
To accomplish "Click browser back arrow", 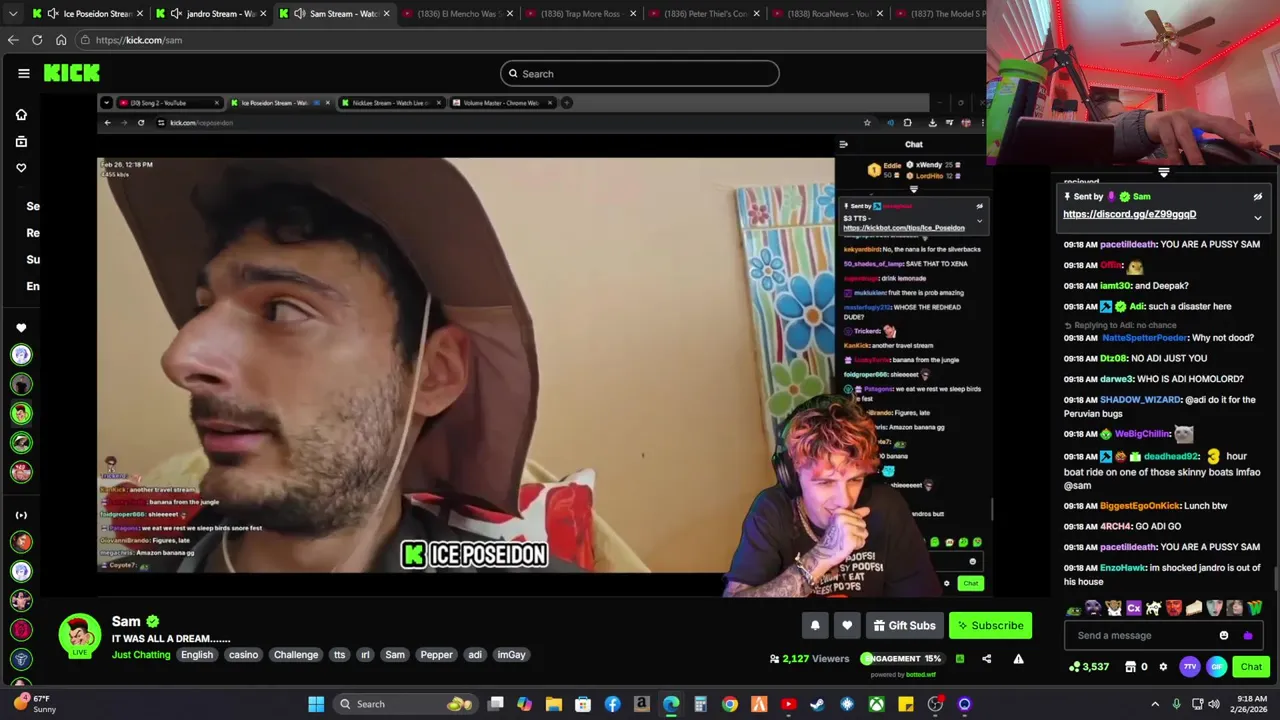I will point(13,40).
